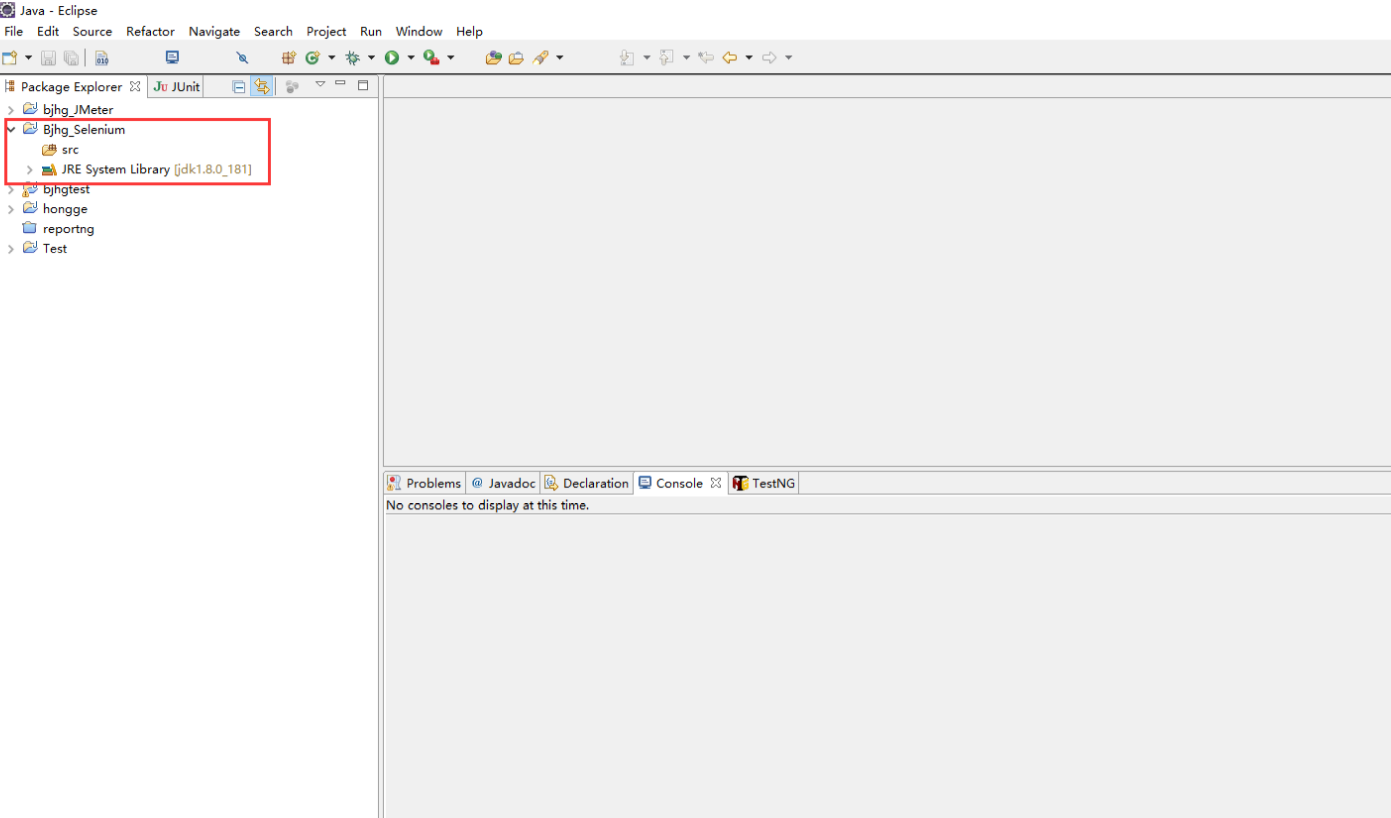Click the Open Type icon
This screenshot has width=1391, height=818.
pos(493,58)
